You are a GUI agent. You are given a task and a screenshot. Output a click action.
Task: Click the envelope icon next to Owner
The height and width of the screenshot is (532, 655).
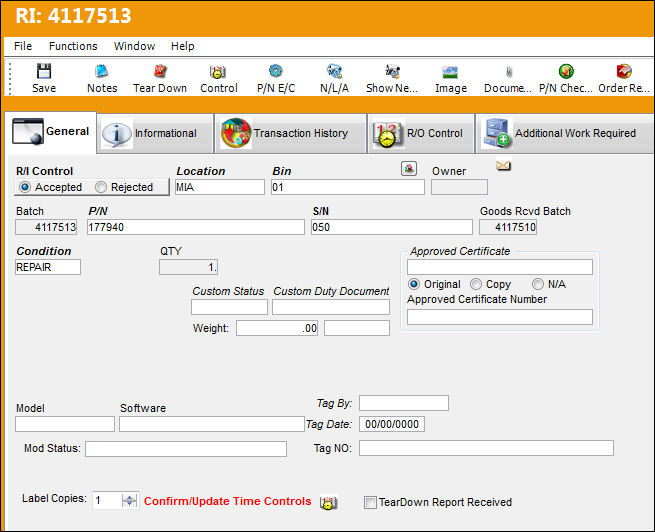(x=503, y=165)
